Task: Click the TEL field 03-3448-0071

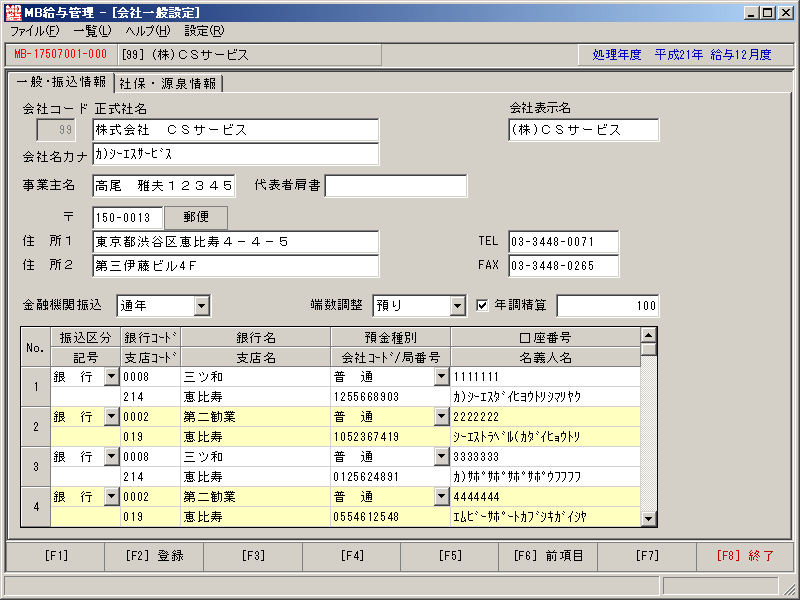Action: [x=564, y=242]
